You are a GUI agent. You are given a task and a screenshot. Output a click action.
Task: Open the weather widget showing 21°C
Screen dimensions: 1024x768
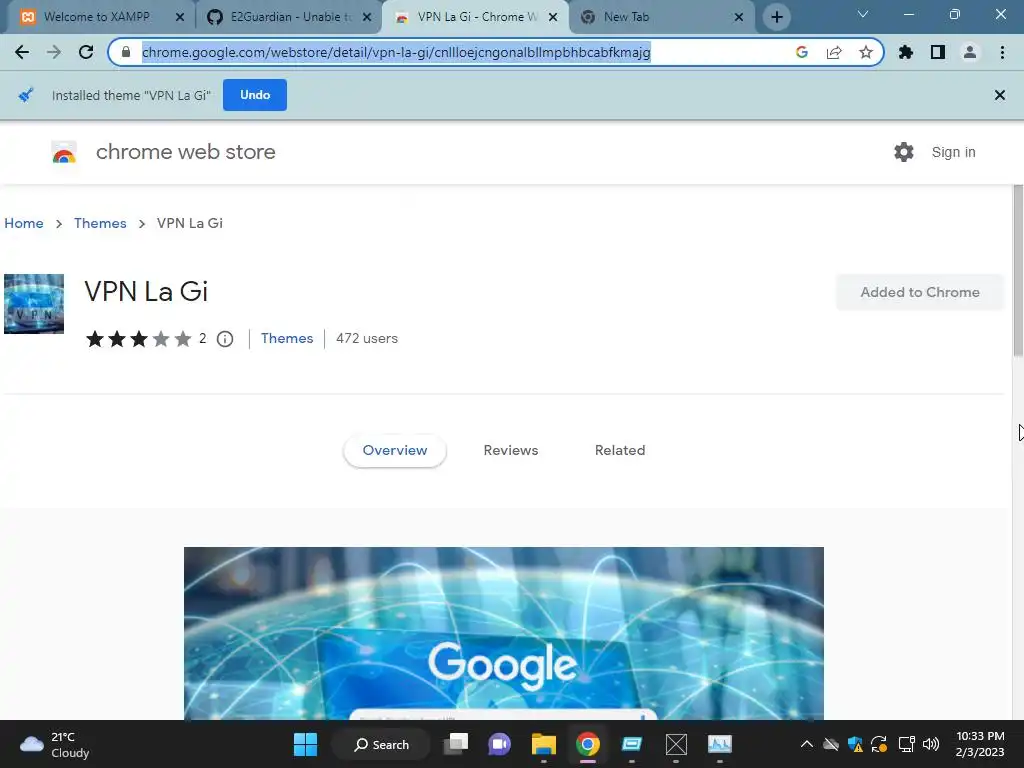[x=55, y=744]
